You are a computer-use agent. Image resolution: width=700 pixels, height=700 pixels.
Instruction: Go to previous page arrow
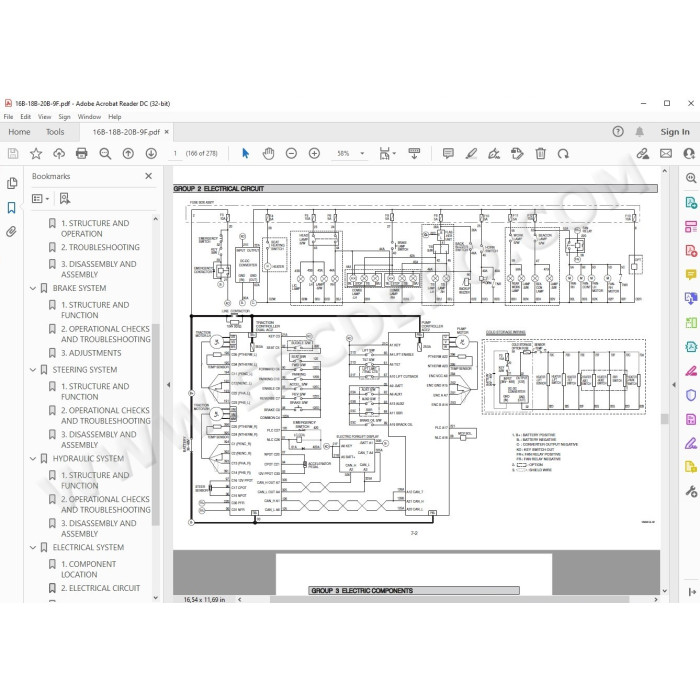coord(128,154)
